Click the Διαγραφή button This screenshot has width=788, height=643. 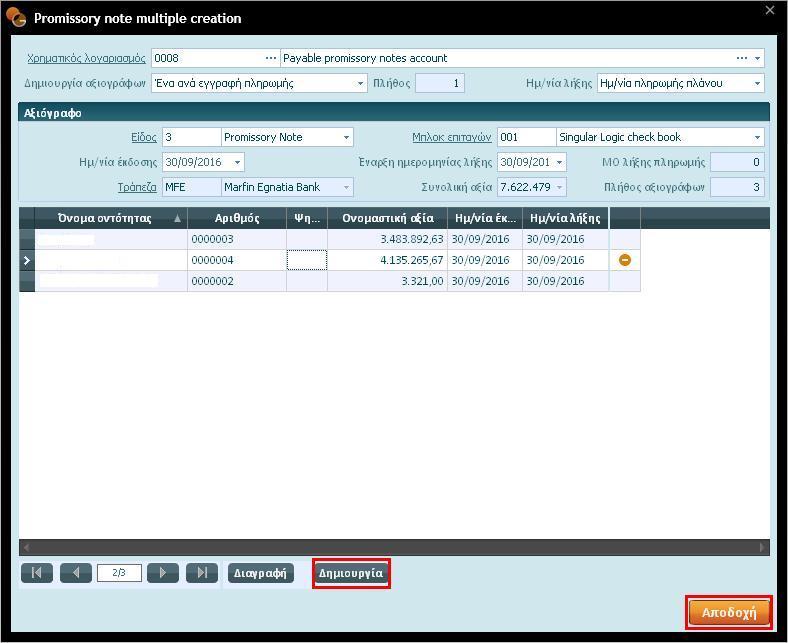coord(260,573)
